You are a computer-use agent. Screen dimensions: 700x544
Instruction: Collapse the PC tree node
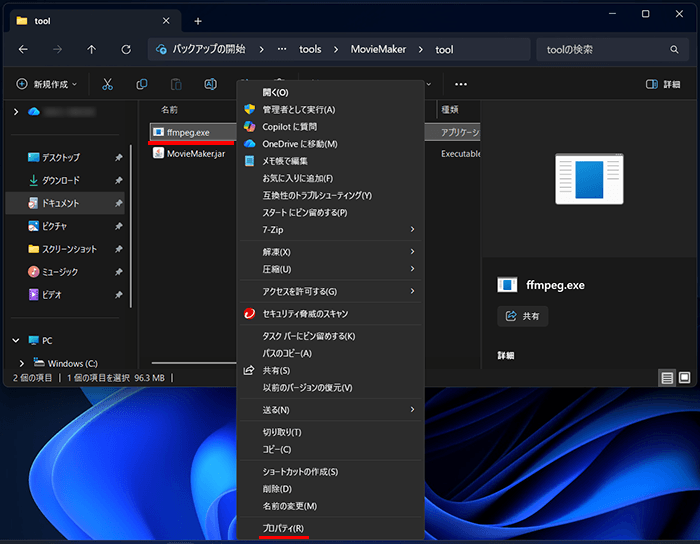pyautogui.click(x=16, y=341)
